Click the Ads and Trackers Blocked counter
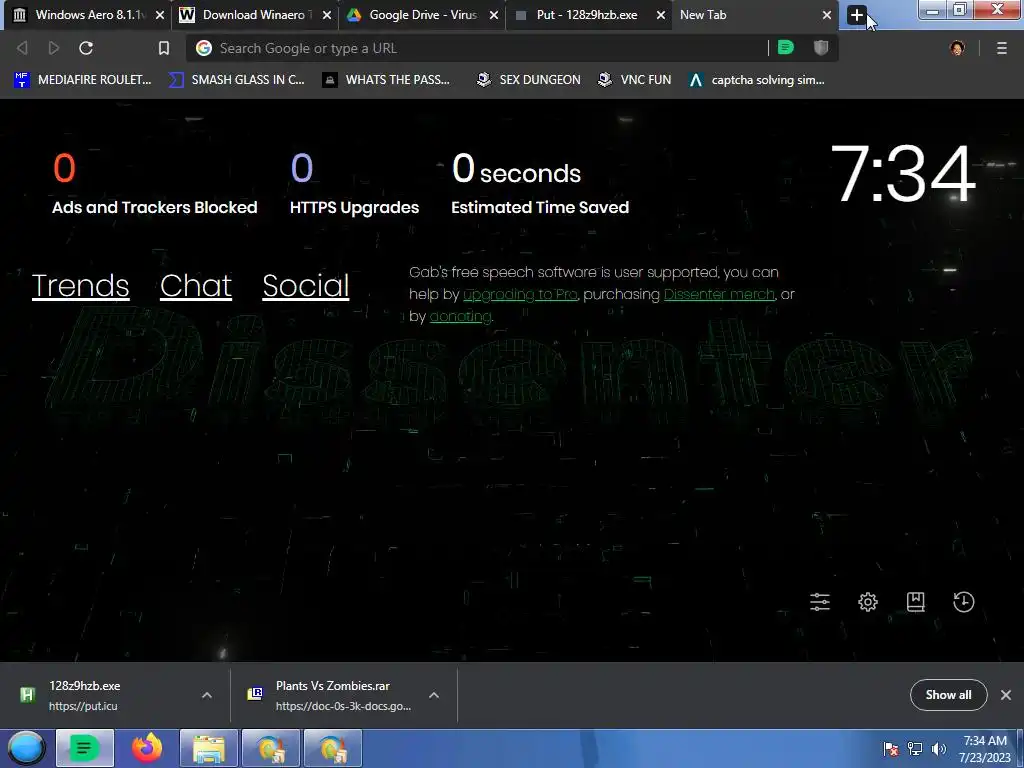Image resolution: width=1024 pixels, height=768 pixels. click(x=155, y=184)
